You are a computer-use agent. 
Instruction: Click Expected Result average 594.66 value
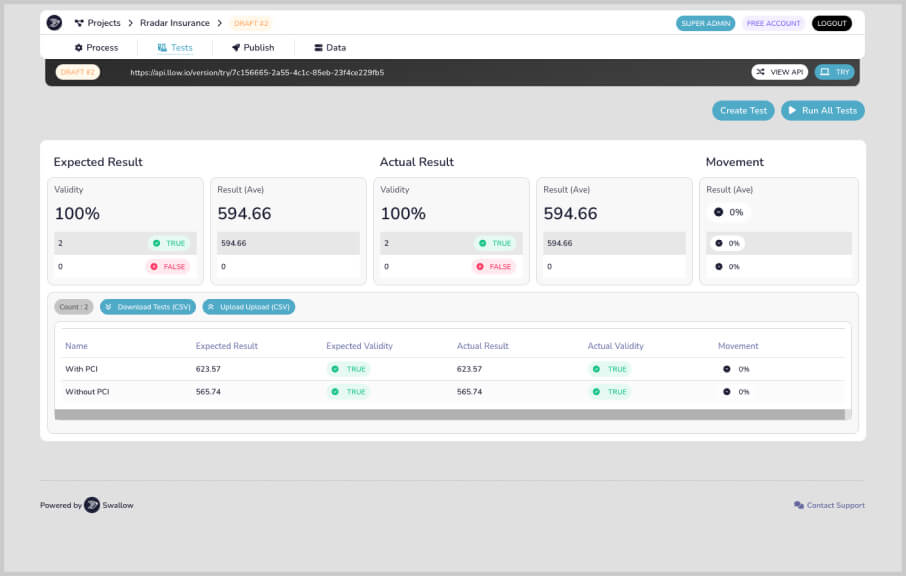(x=244, y=214)
